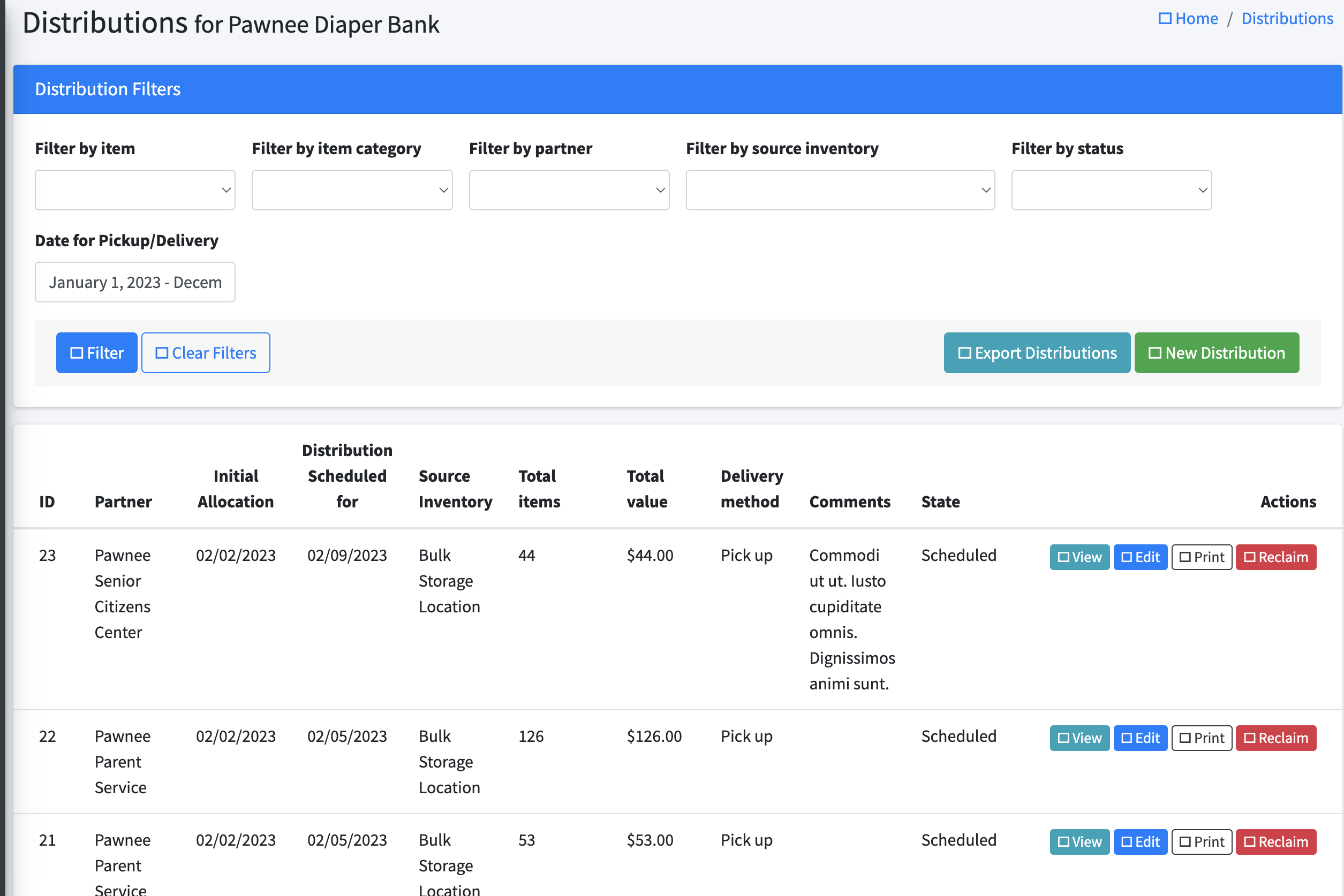
Task: Click View button for distribution 23
Action: (1079, 557)
